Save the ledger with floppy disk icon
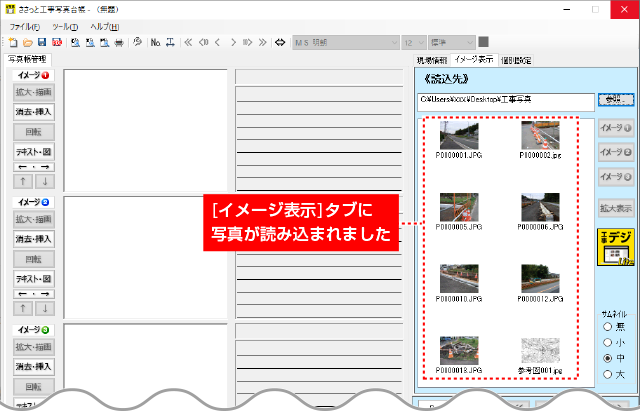This screenshot has width=640, height=414. [42, 42]
